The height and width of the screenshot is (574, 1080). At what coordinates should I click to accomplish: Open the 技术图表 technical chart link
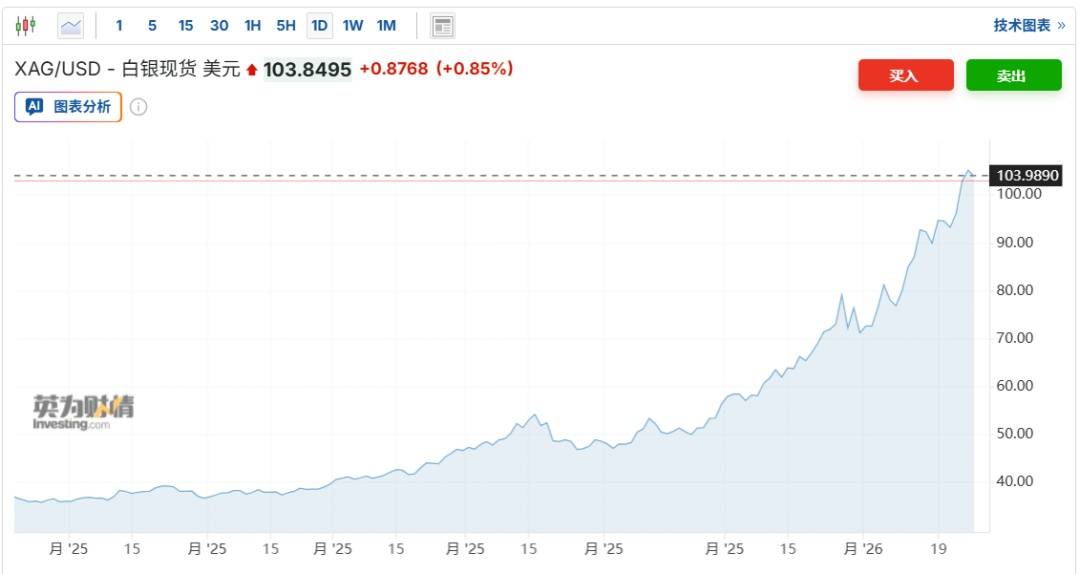[1028, 26]
